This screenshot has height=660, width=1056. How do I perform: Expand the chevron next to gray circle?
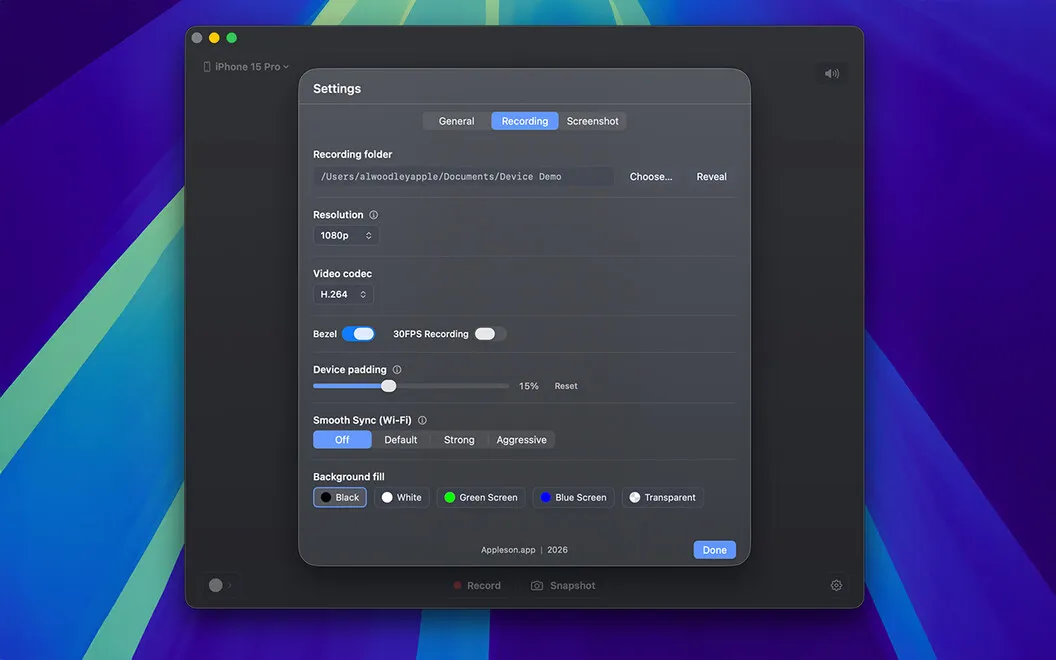point(230,585)
